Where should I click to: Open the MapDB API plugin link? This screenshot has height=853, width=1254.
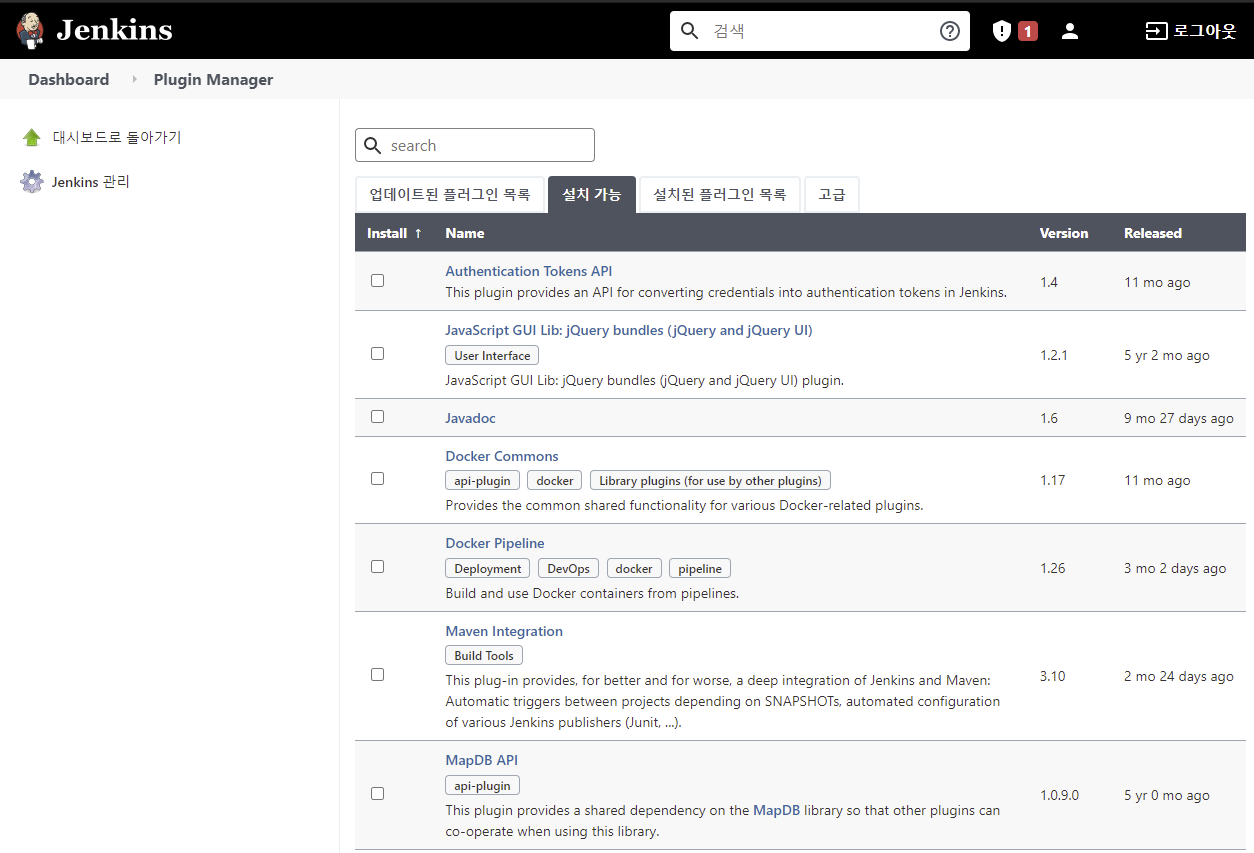click(482, 760)
